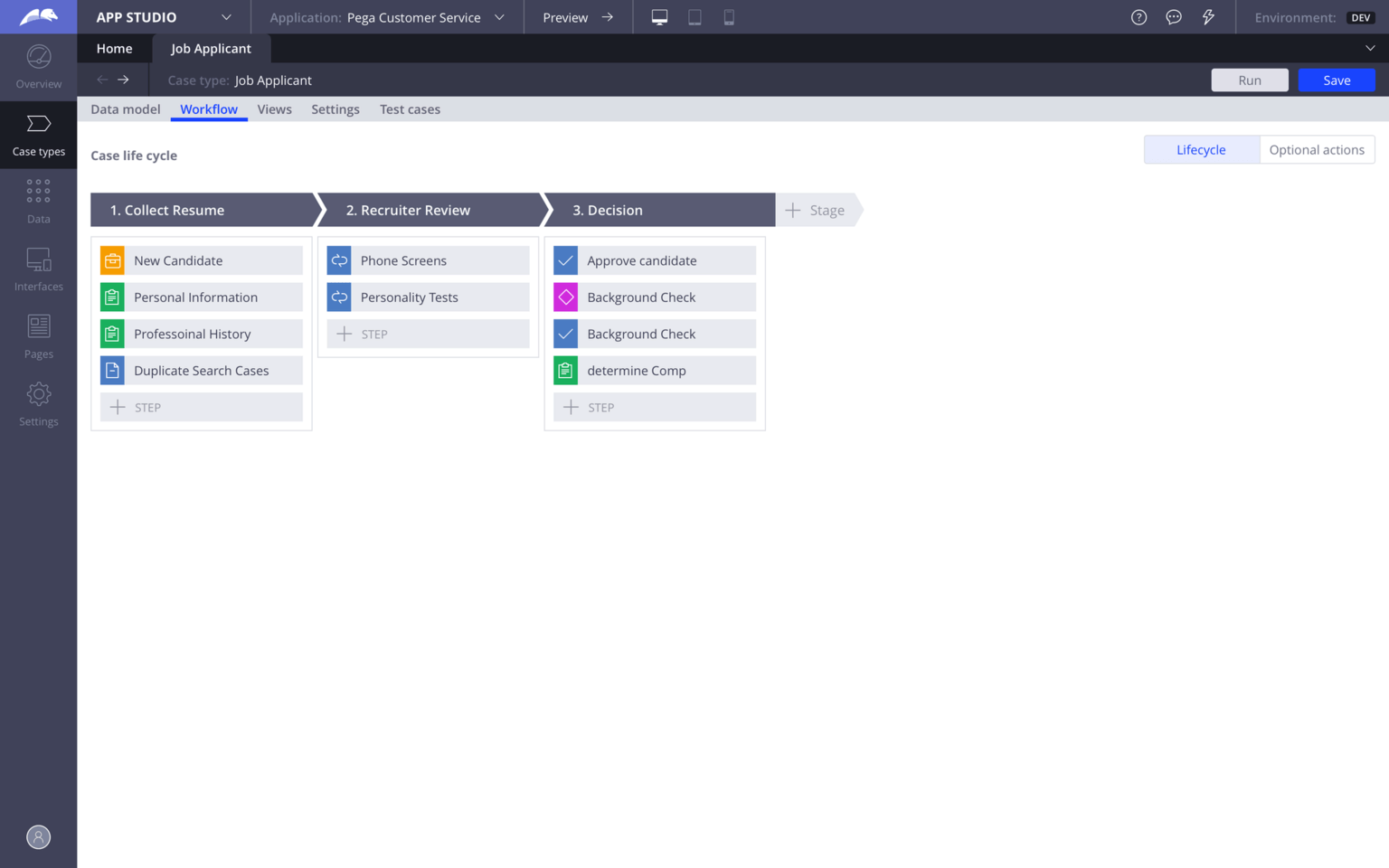
Task: Expand the APP STUDIO dropdown
Action: point(225,16)
